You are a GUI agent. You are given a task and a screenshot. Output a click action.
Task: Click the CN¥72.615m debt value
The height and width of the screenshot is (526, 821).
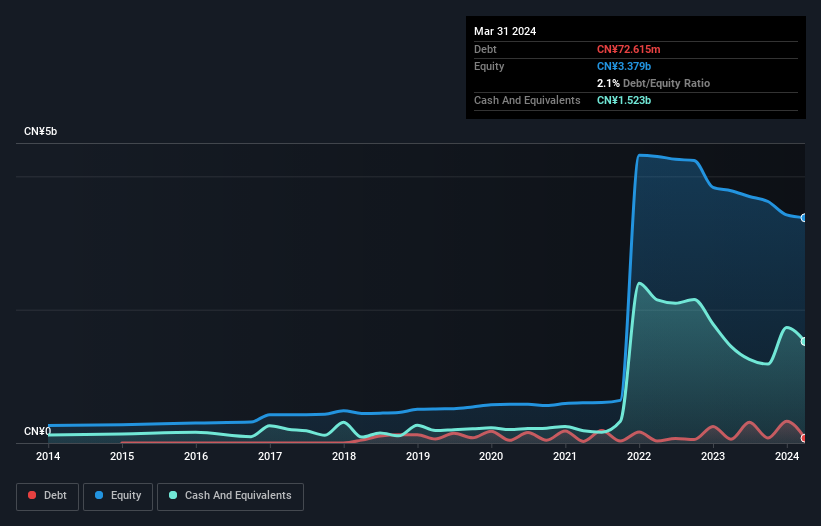coord(628,49)
